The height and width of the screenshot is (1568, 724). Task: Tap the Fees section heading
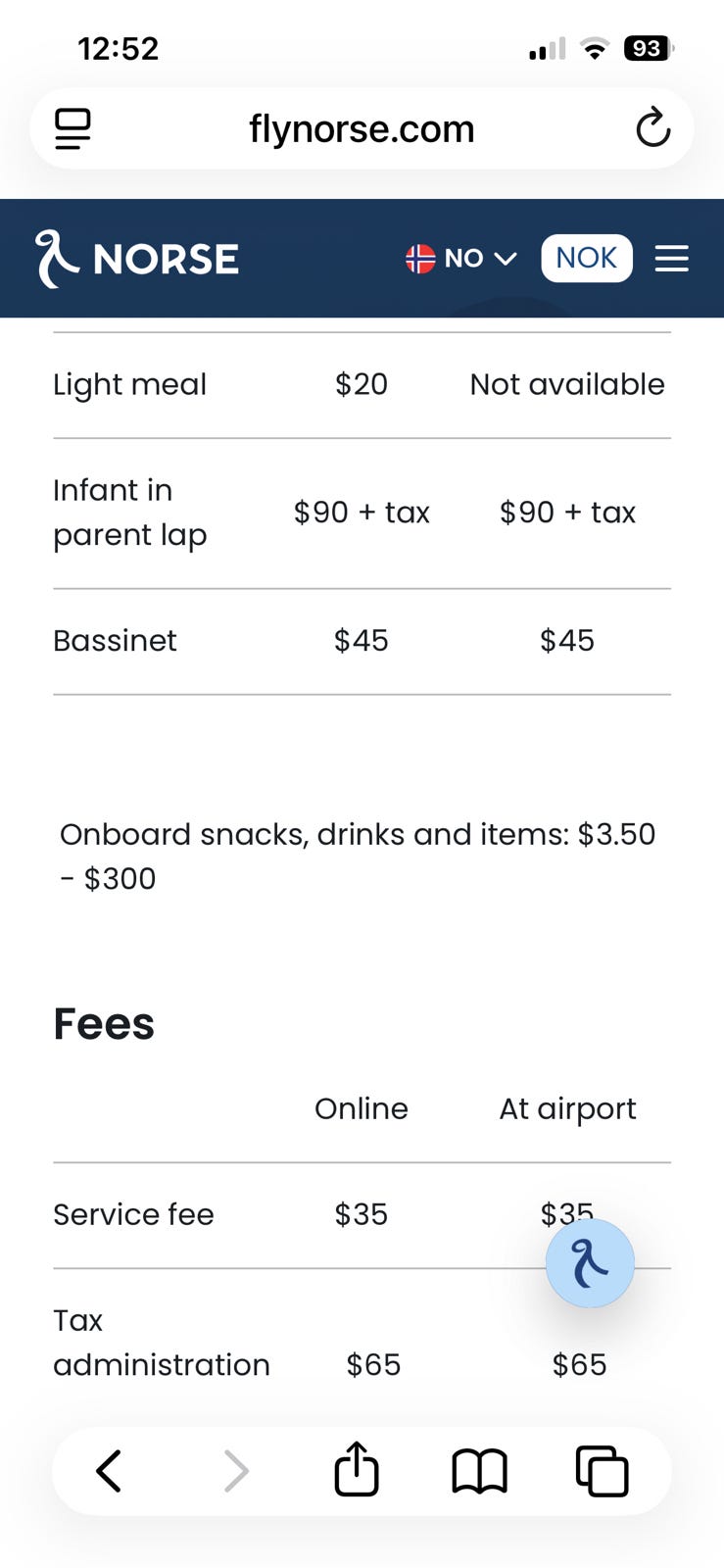click(x=104, y=1024)
